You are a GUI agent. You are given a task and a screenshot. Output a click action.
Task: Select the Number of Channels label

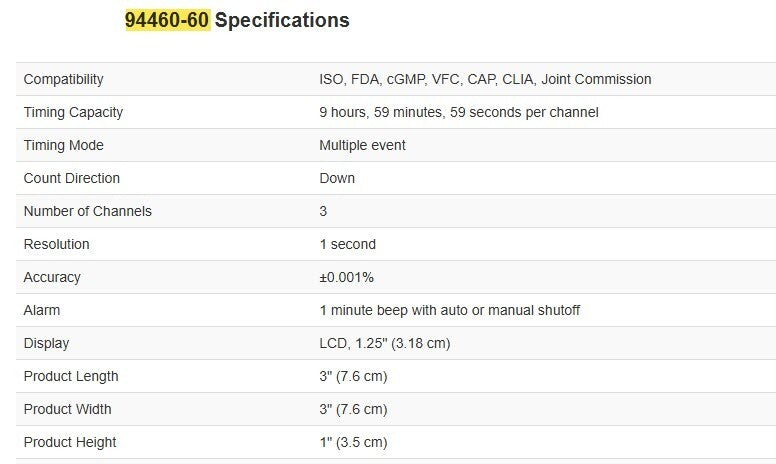tap(88, 211)
